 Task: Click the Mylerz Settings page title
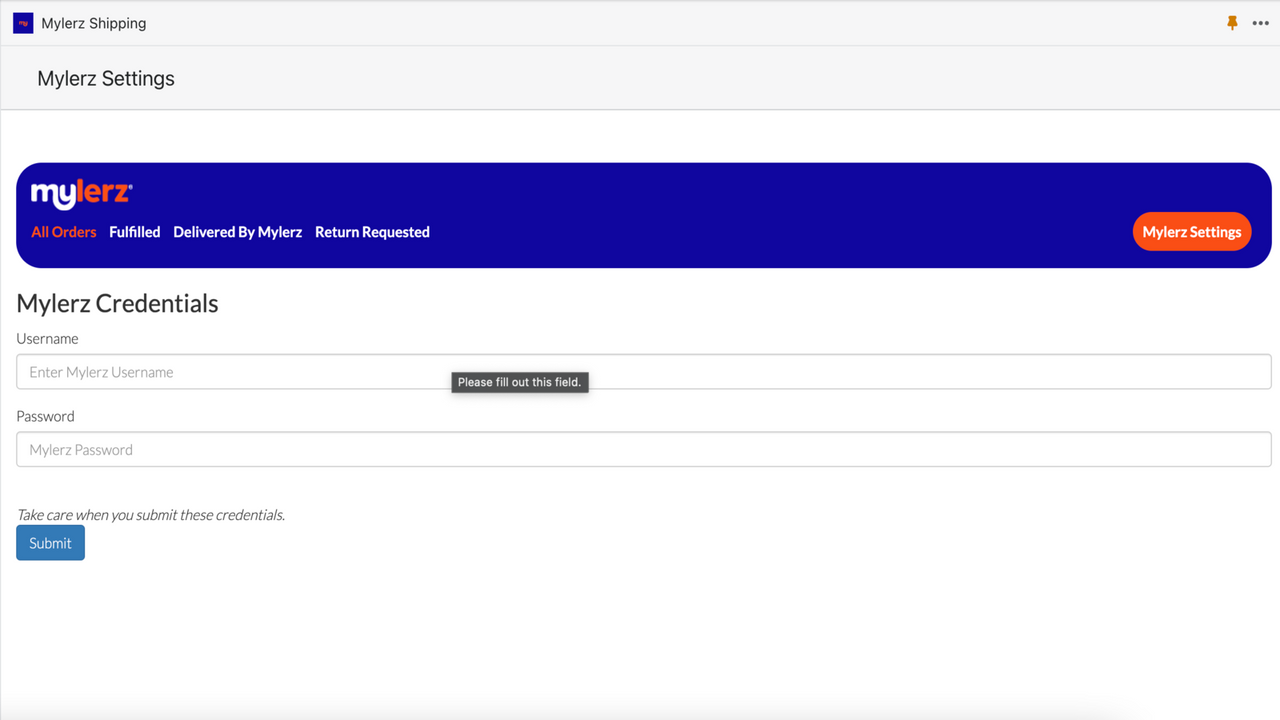[106, 78]
